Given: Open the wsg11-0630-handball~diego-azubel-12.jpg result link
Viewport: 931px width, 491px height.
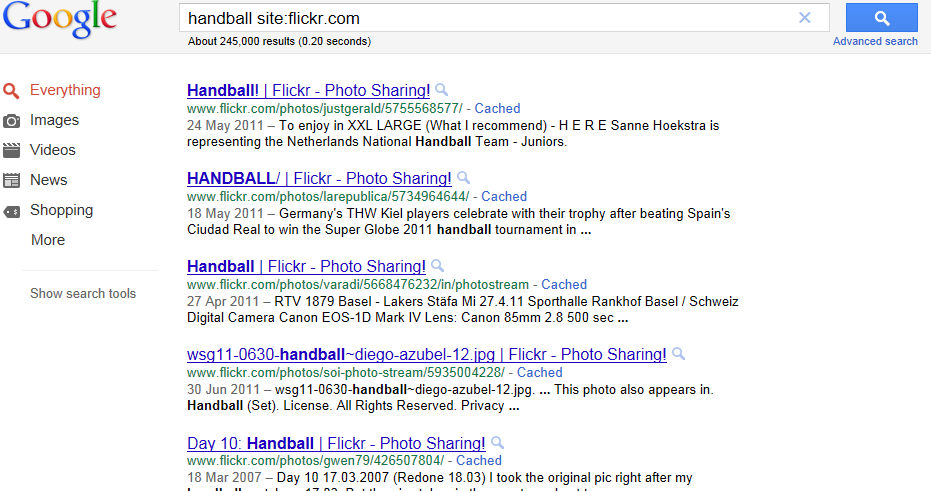Looking at the screenshot, I should 427,354.
